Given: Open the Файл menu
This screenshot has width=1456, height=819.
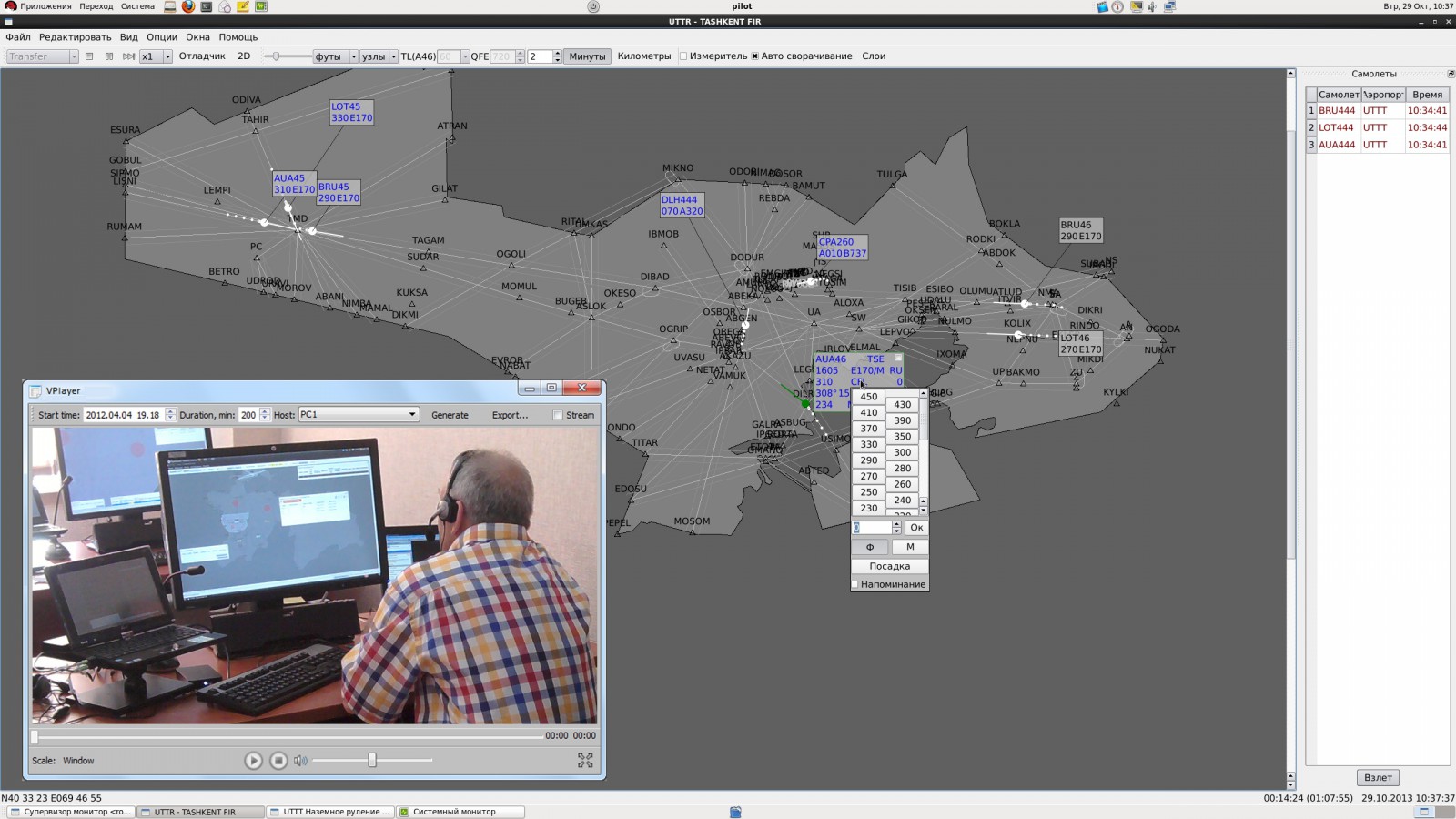Looking at the screenshot, I should (x=18, y=37).
